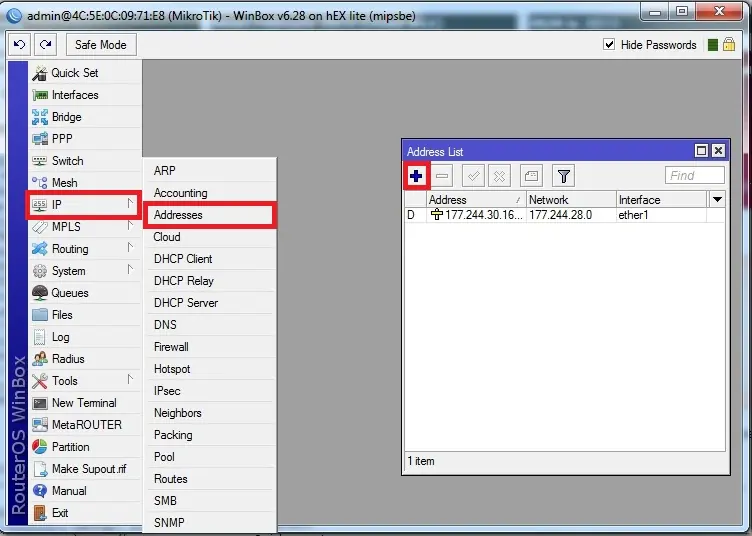Image resolution: width=752 pixels, height=536 pixels.
Task: Open the column selection dropdown arrow
Action: click(x=717, y=199)
